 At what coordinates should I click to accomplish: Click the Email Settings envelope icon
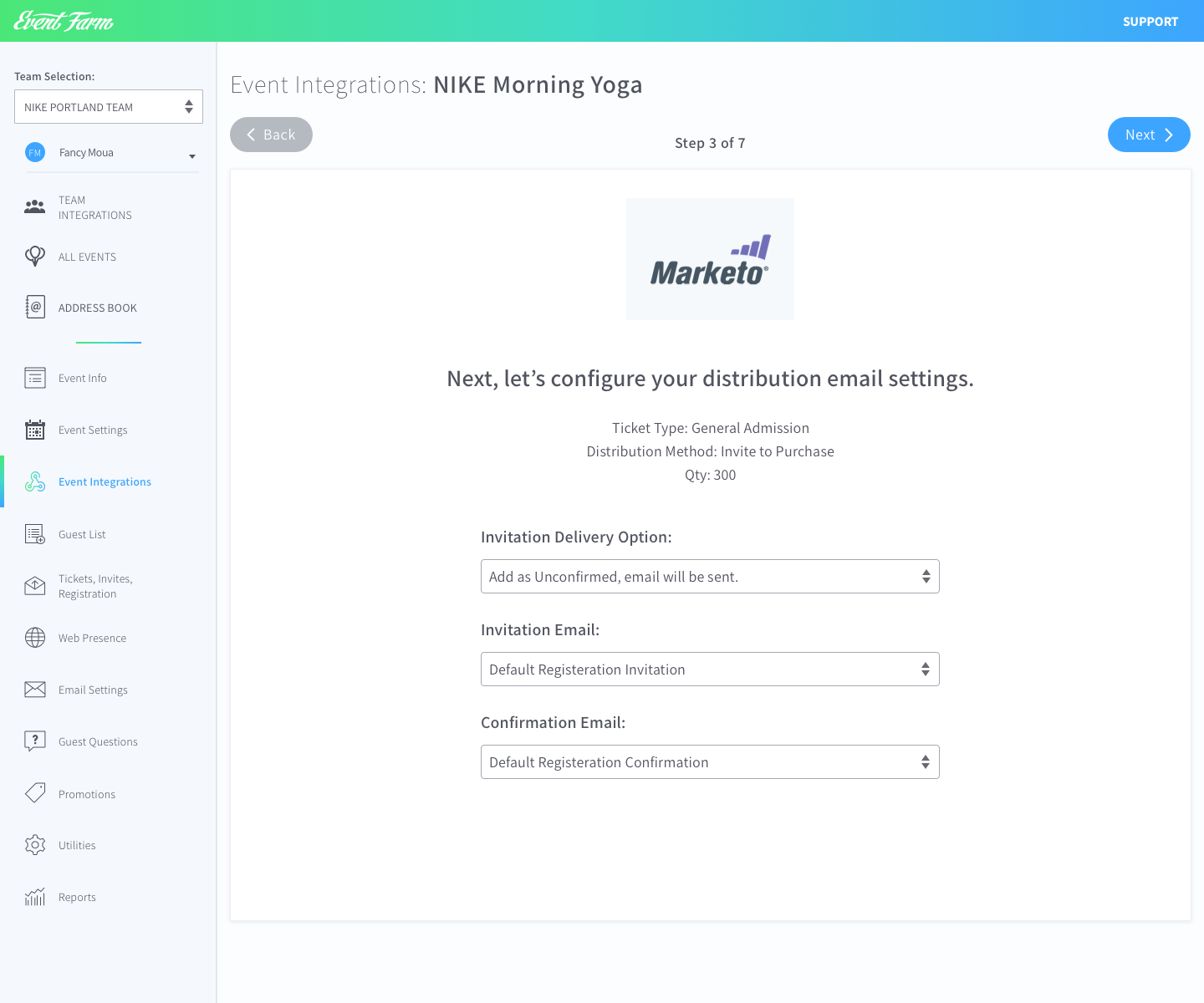(35, 690)
